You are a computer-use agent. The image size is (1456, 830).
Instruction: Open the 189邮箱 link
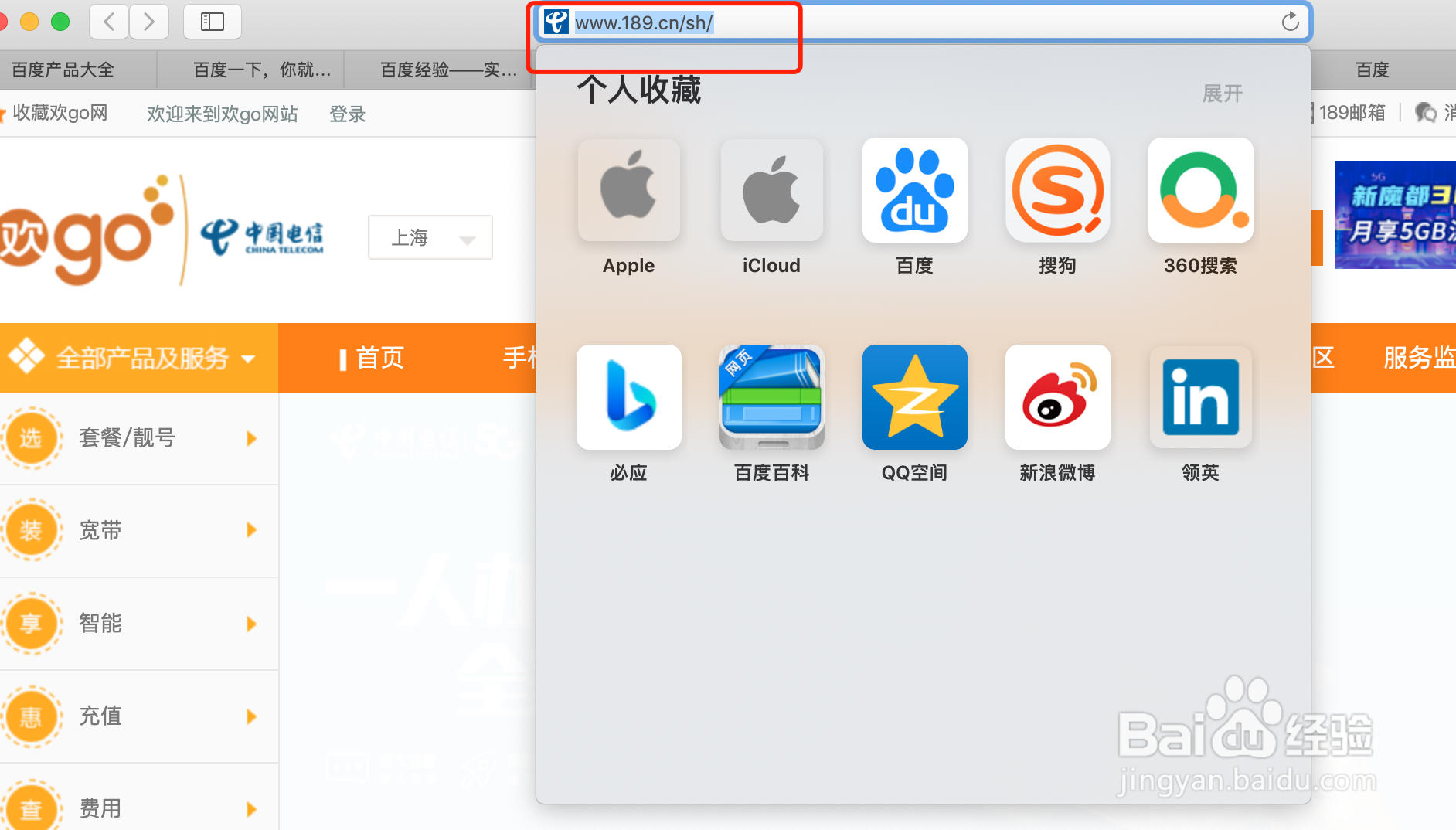pos(1352,113)
